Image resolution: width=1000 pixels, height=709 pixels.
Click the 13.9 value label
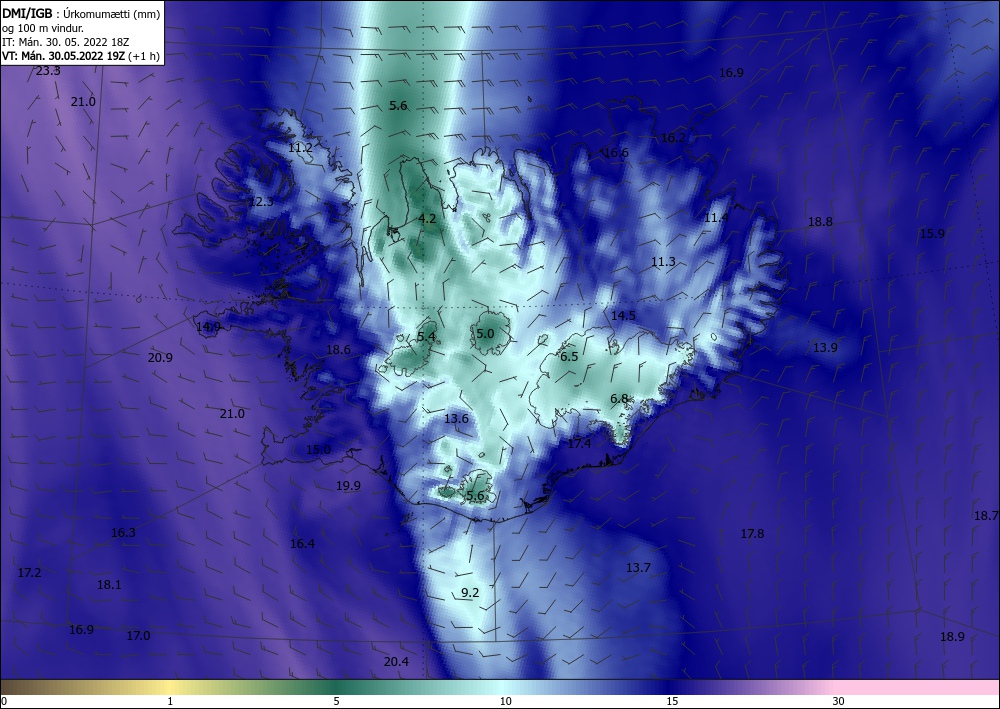(x=825, y=347)
